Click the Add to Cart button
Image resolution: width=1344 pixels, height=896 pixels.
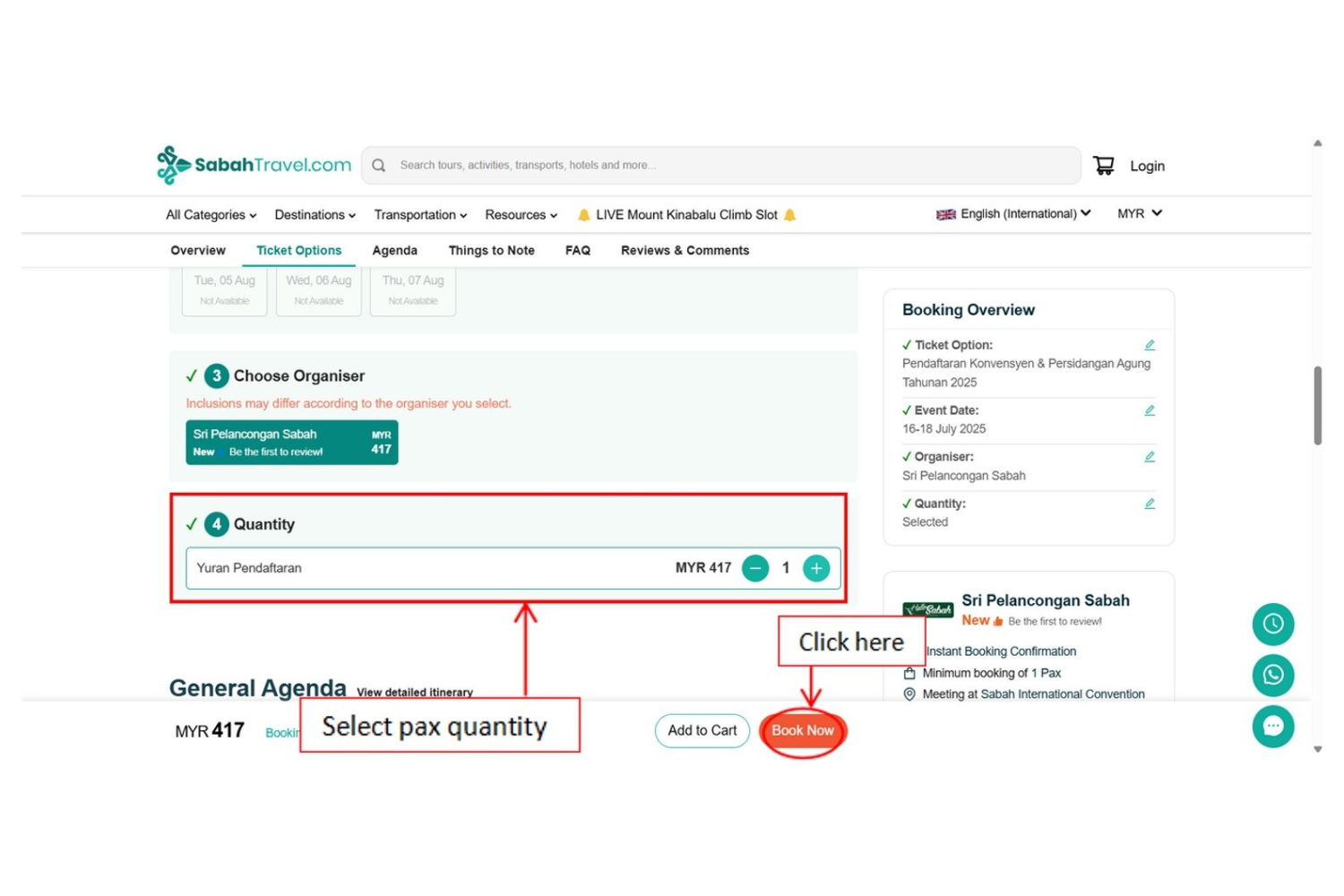point(702,730)
